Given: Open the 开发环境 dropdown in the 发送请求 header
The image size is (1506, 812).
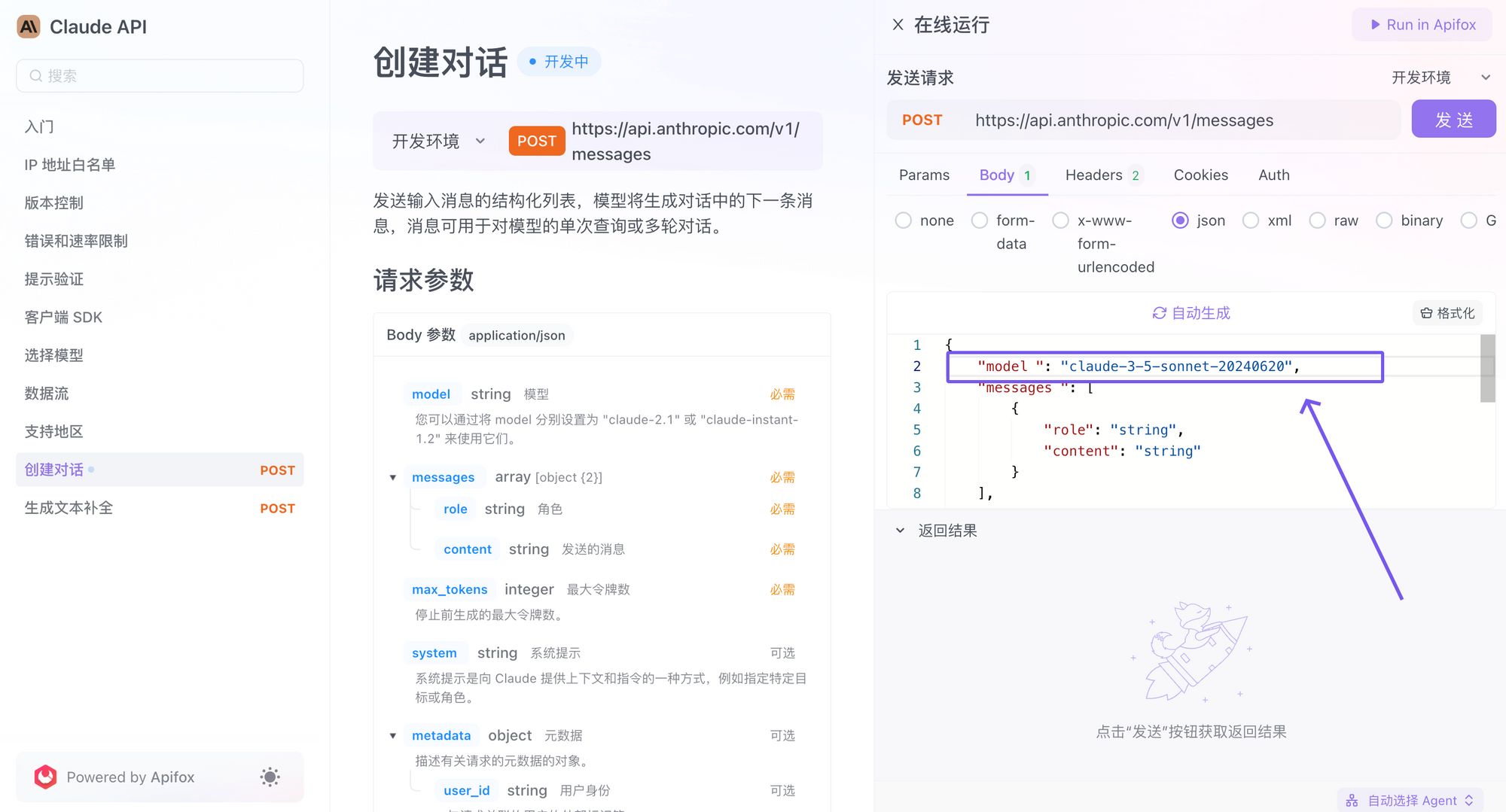Looking at the screenshot, I should coord(1441,78).
